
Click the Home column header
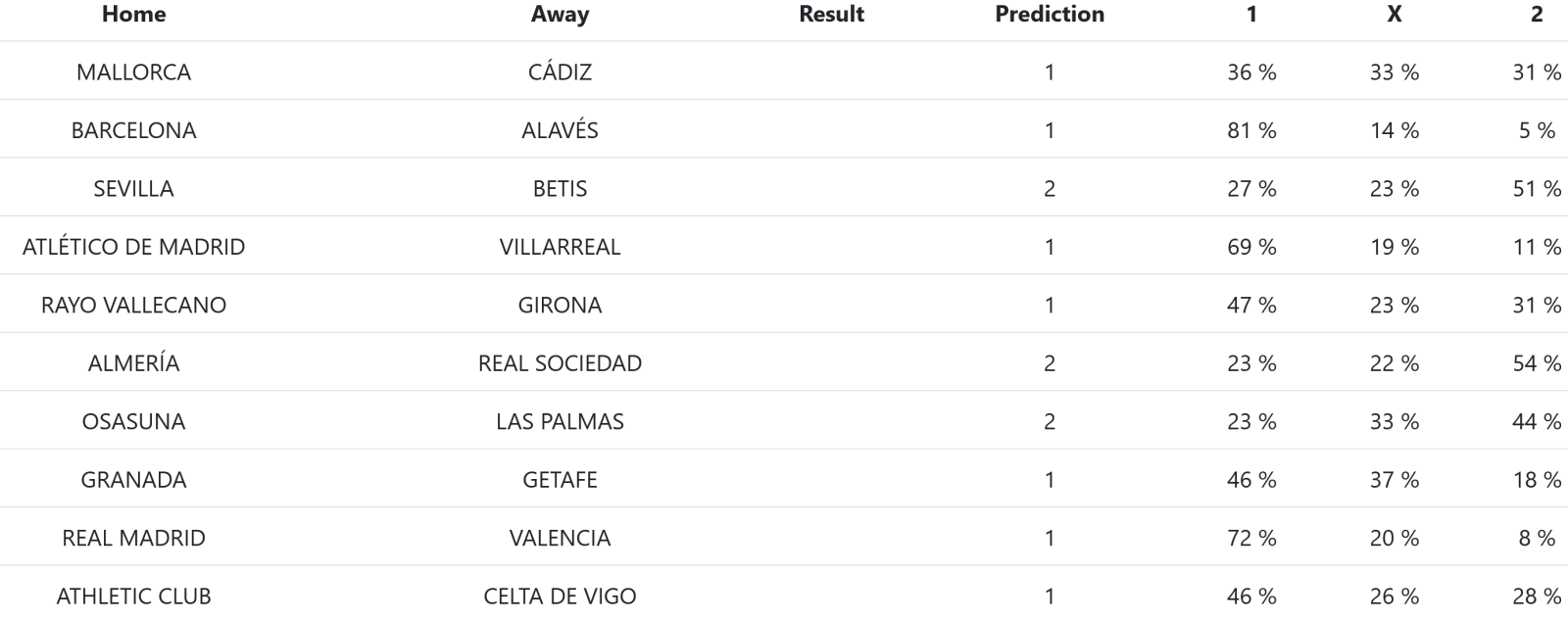click(x=133, y=15)
